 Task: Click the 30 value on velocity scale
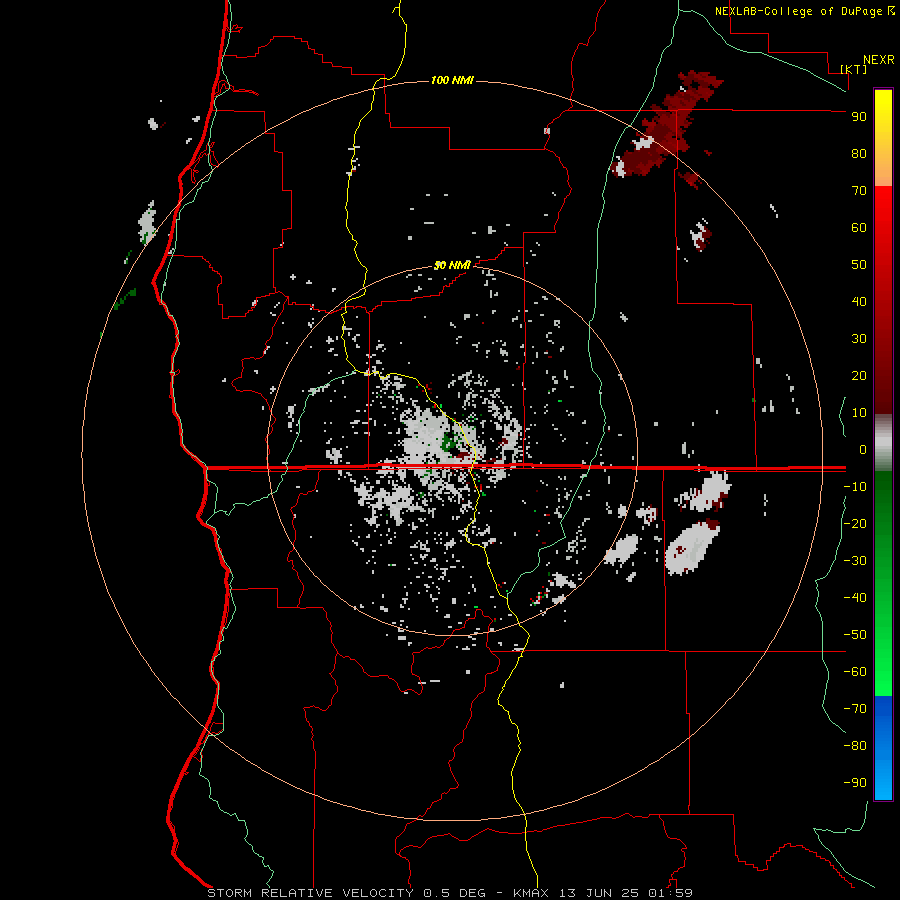point(859,339)
